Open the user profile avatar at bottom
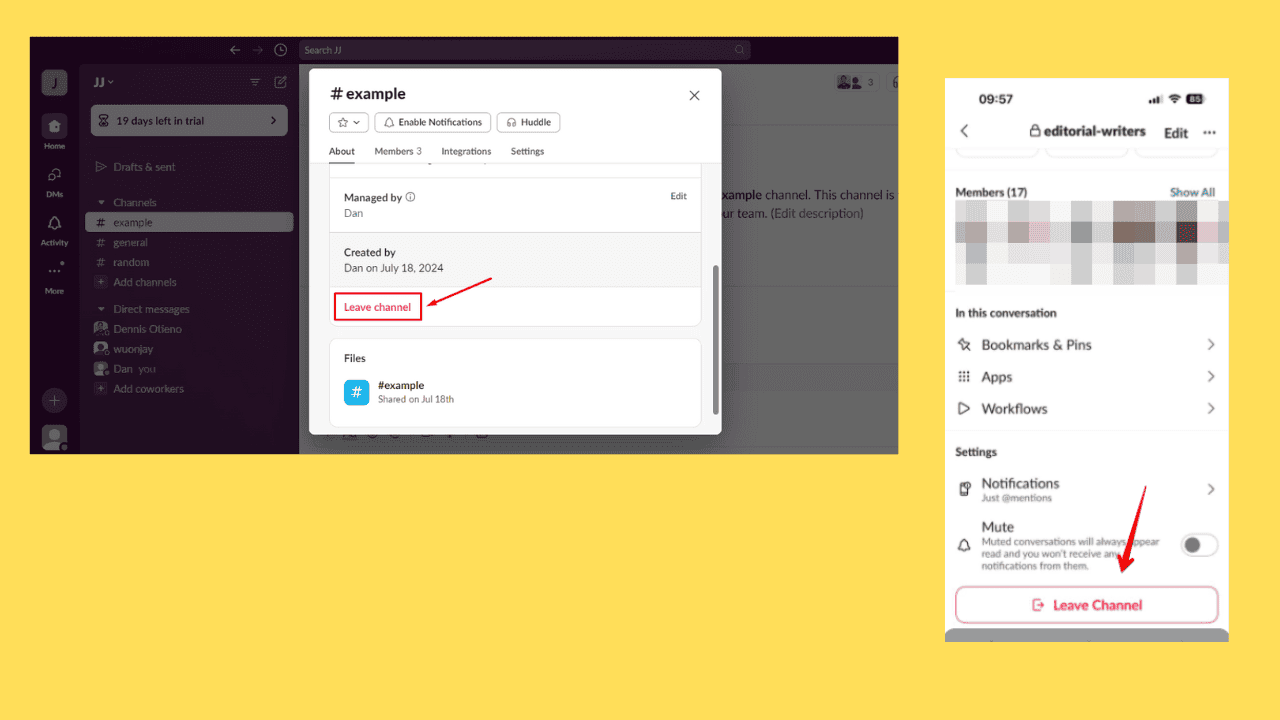The width and height of the screenshot is (1280, 720). click(54, 437)
